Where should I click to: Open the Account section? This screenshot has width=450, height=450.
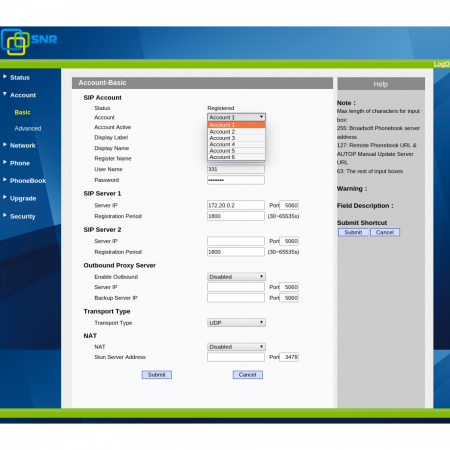[23, 95]
